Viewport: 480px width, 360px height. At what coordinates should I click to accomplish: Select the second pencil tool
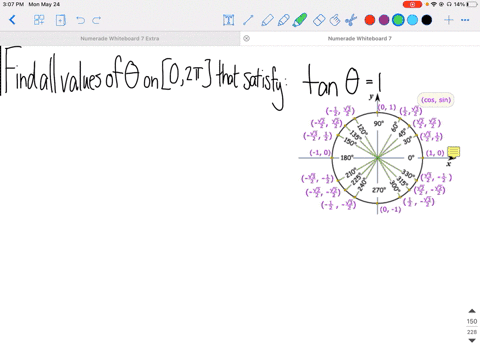[283, 20]
